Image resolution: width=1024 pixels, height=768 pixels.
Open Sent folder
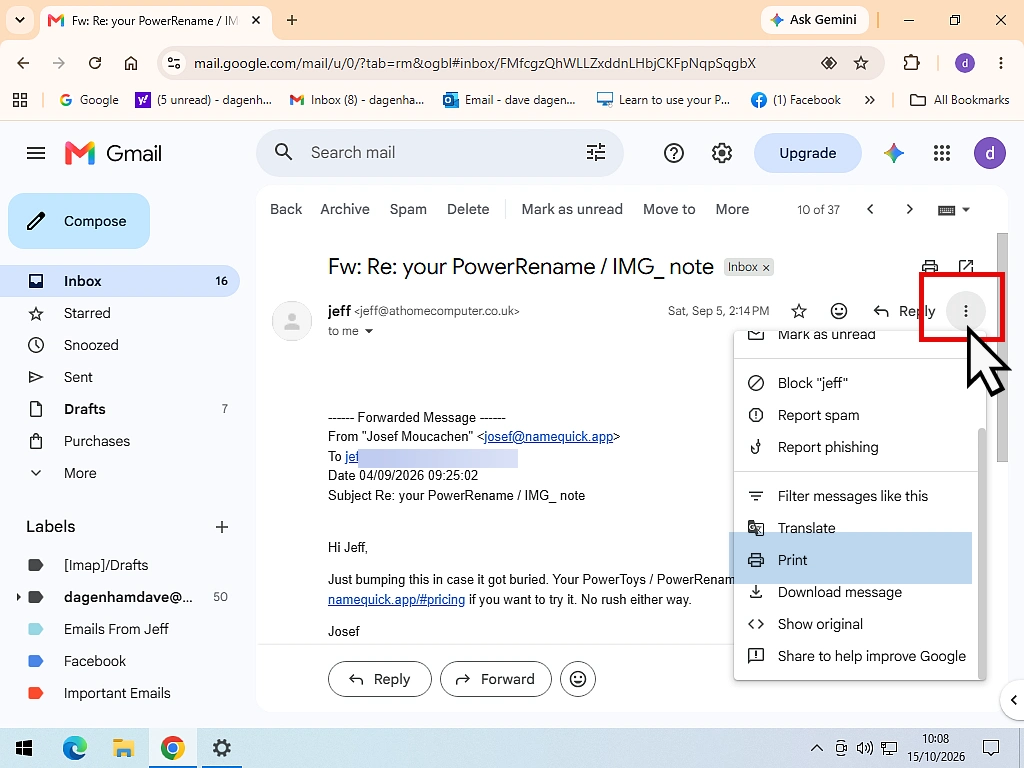[120, 377]
